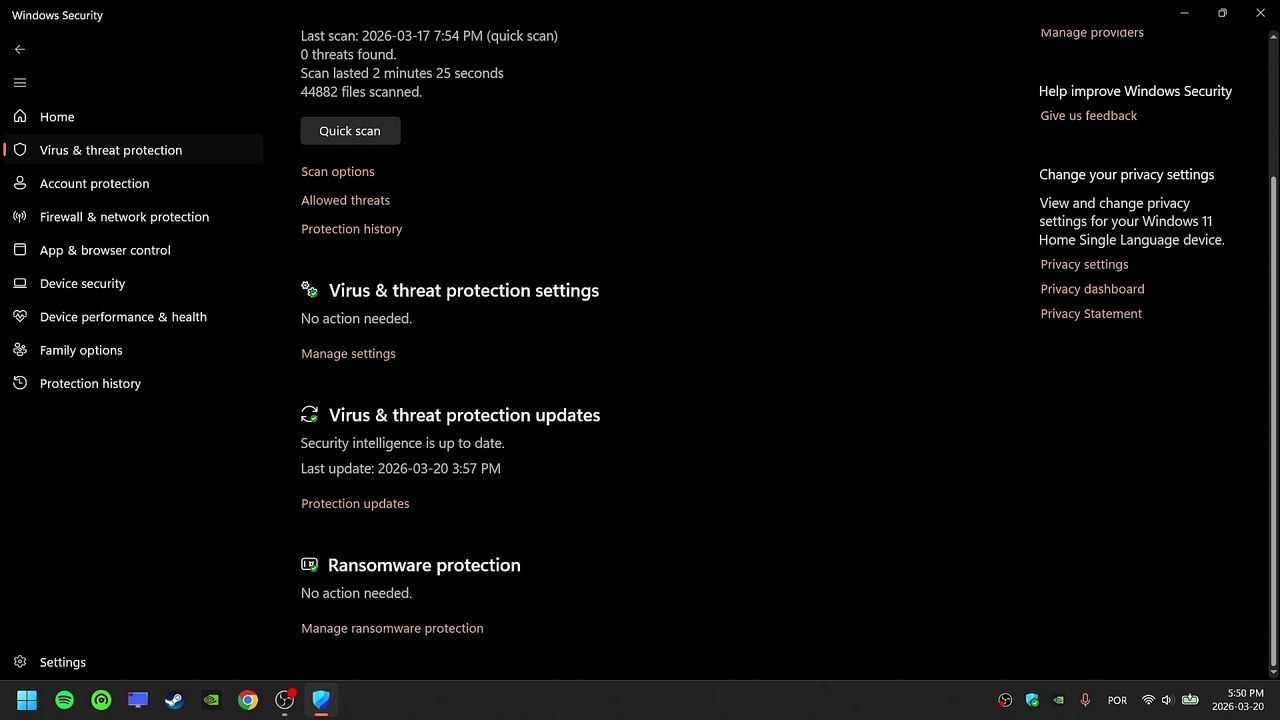Start a Quick scan
1280x720 pixels.
350,131
